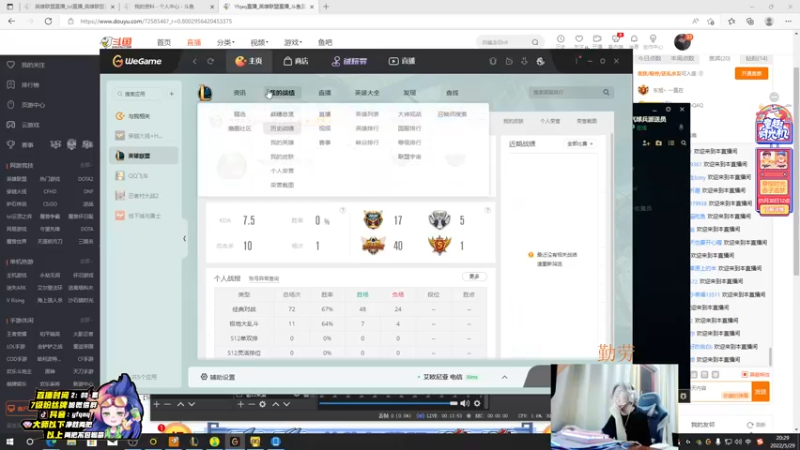
Task: Click the orange 发送 send button in chat
Action: click(760, 392)
